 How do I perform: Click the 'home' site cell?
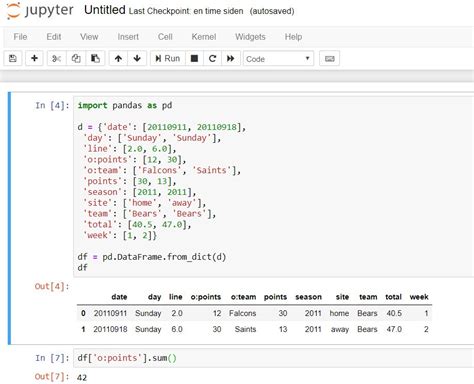coord(339,313)
